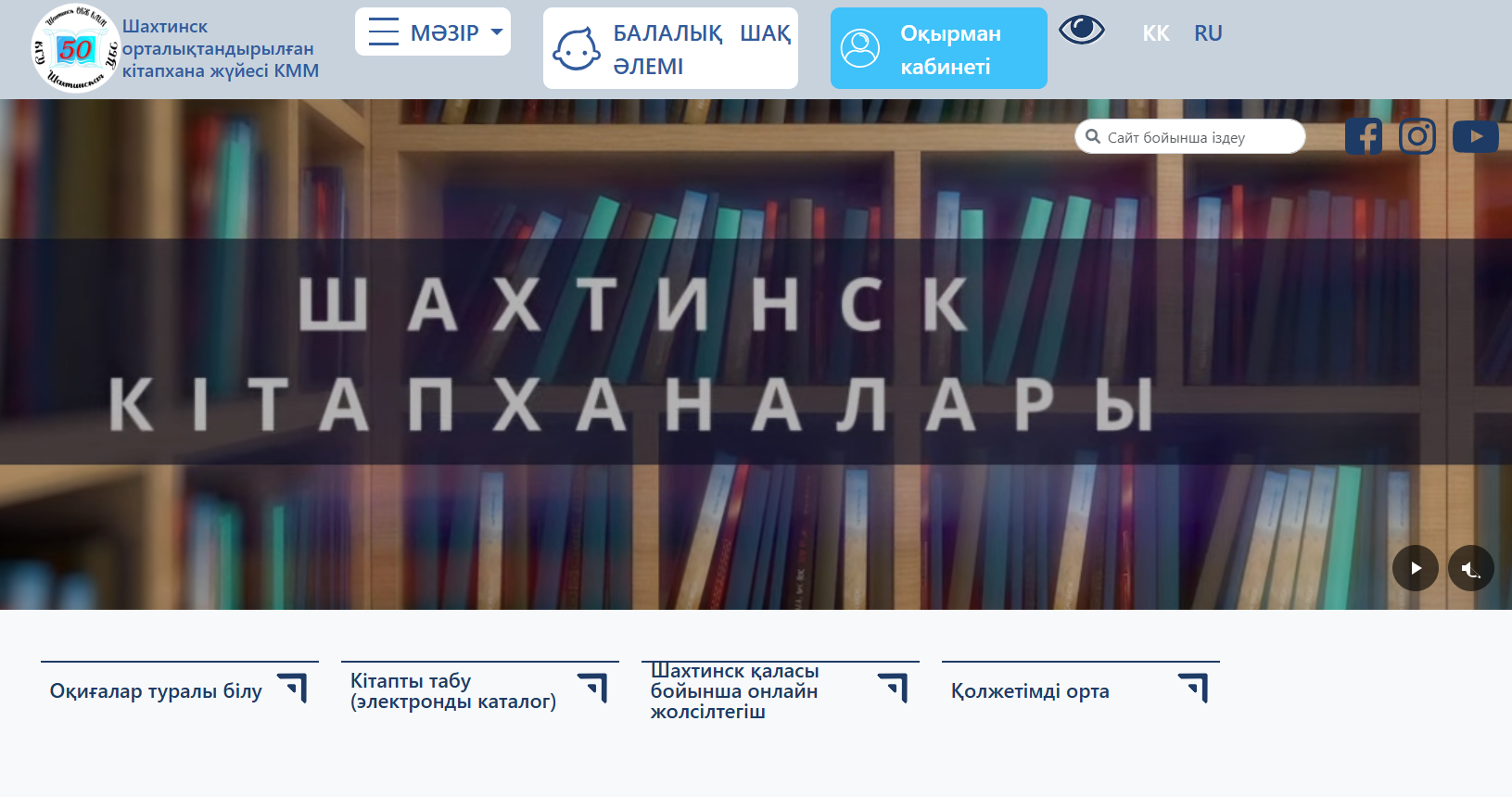Open the Instagram page

pos(1417,137)
